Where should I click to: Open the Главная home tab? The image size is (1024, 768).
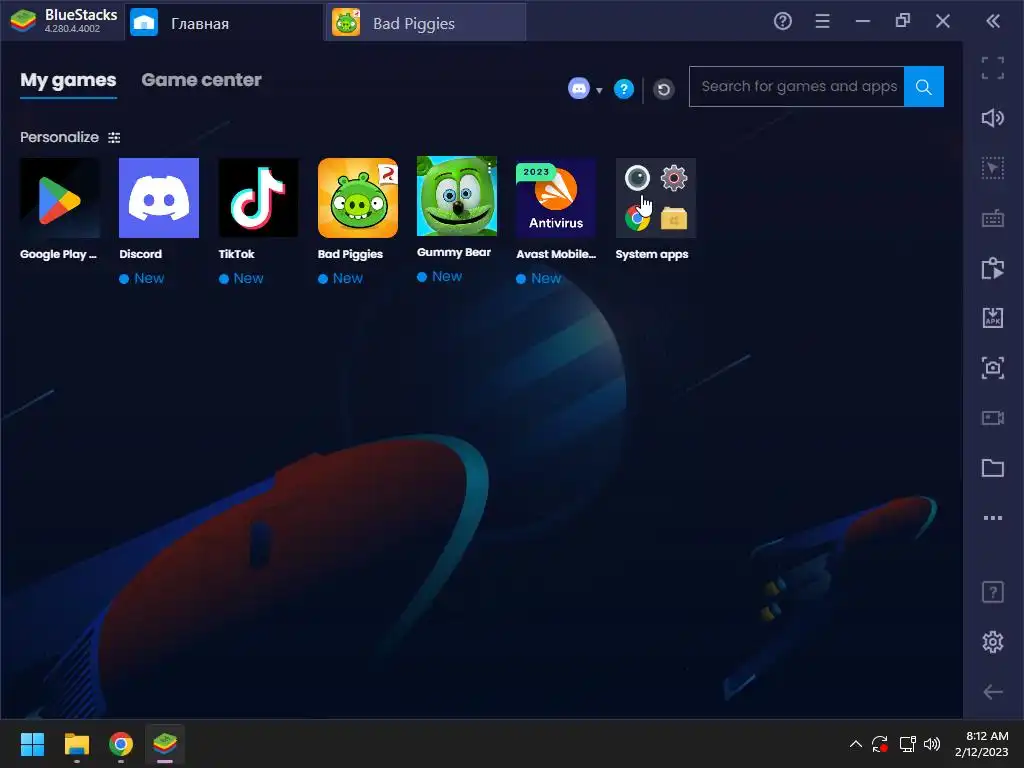point(224,23)
